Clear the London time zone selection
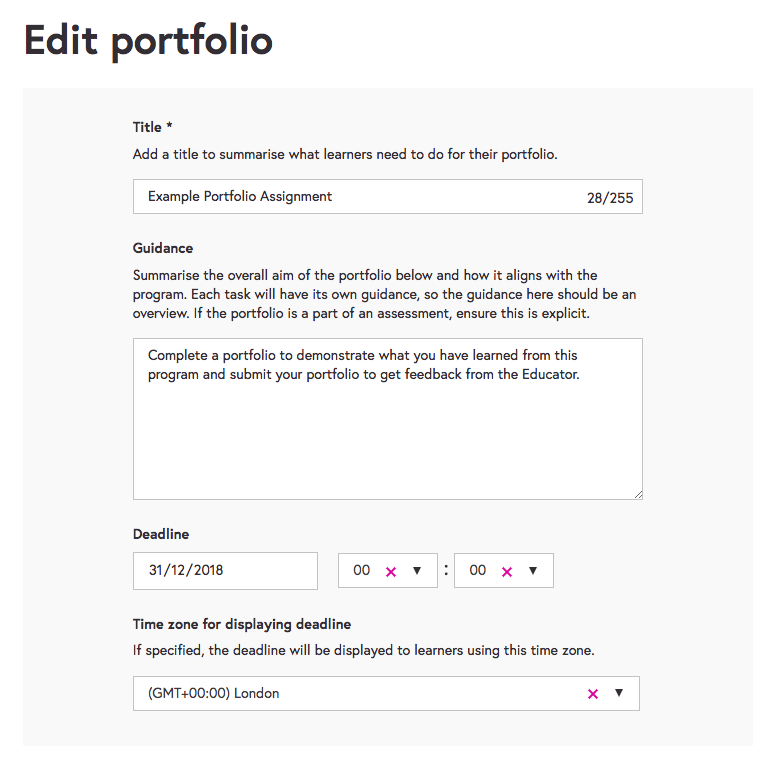 tap(593, 693)
